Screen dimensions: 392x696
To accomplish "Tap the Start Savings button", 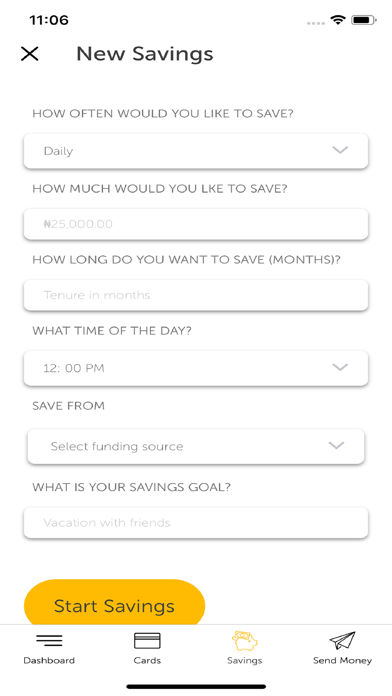I will point(115,603).
